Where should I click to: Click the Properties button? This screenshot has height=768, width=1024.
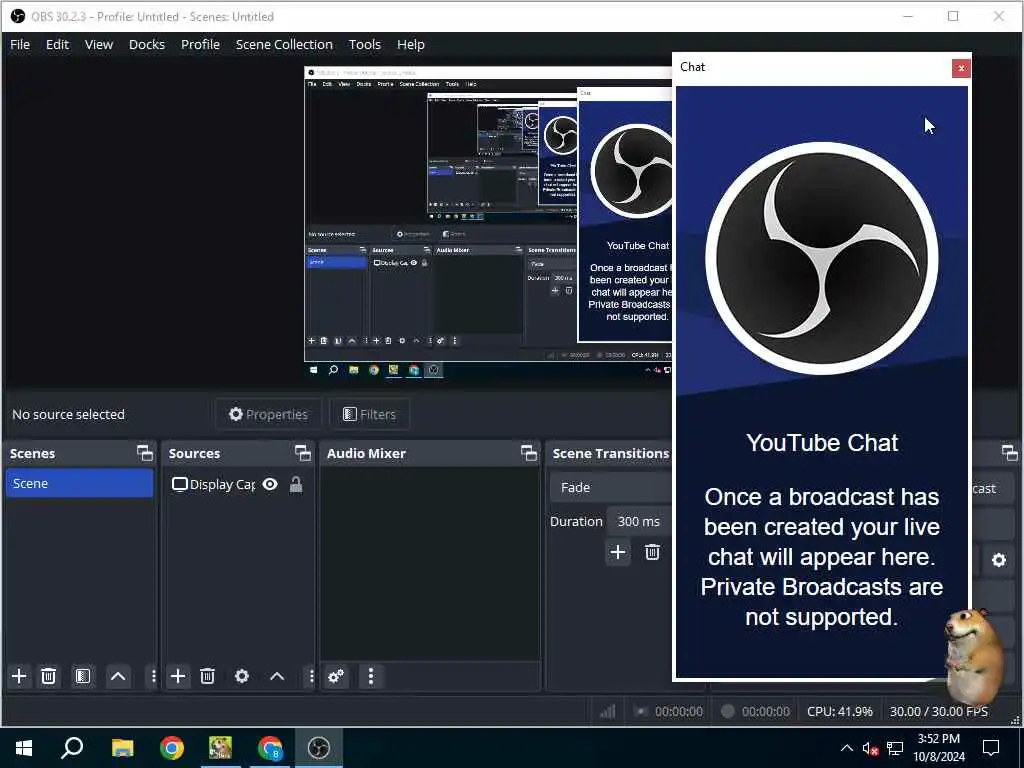tap(268, 414)
